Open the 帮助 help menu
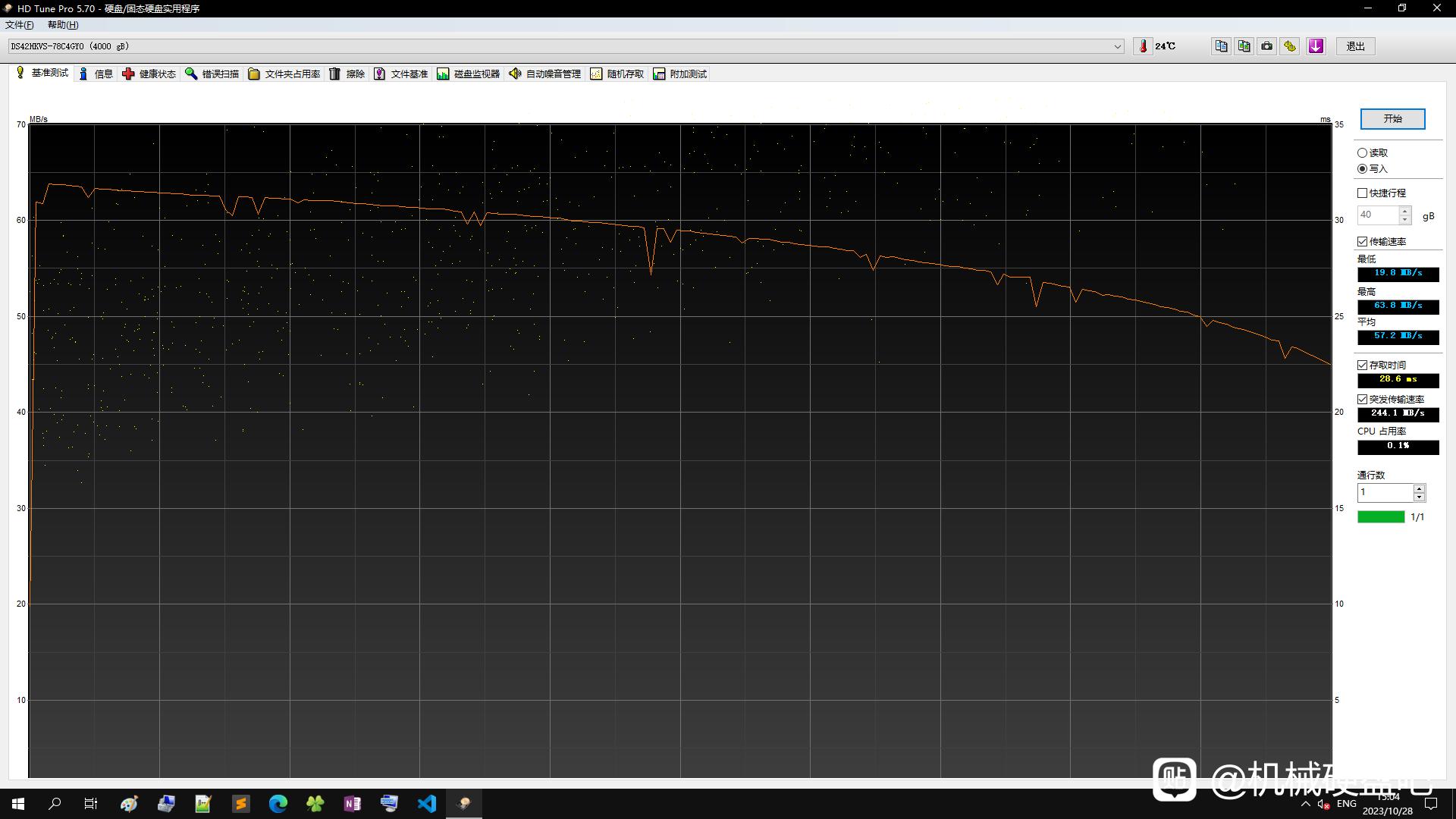This screenshot has height=819, width=1456. [x=63, y=25]
